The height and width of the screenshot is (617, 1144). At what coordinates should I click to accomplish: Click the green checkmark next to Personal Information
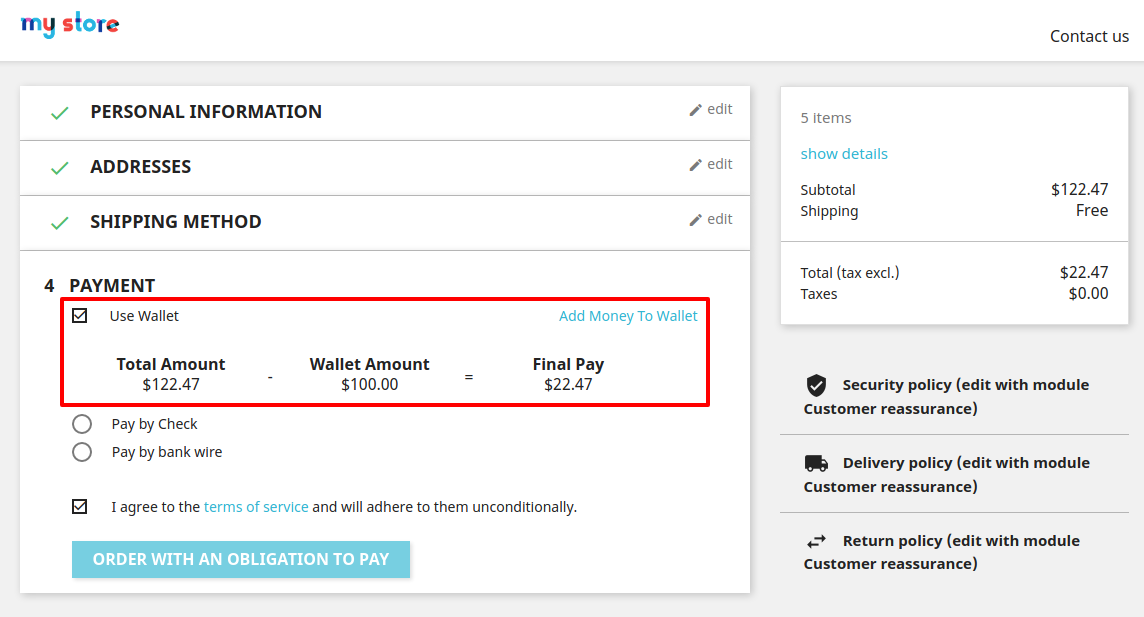[x=59, y=112]
